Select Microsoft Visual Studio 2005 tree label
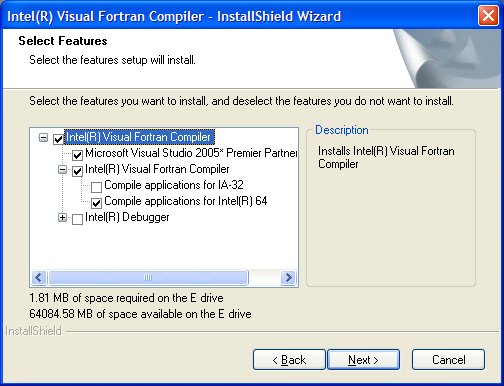 (x=191, y=153)
